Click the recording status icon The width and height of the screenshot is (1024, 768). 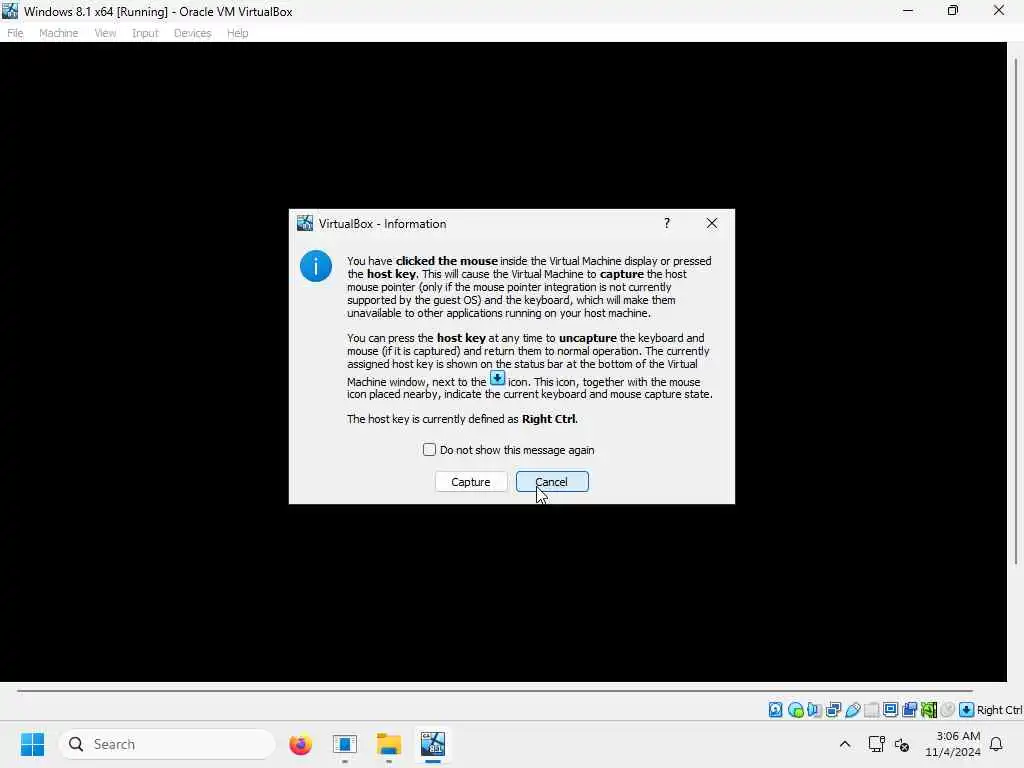point(909,710)
